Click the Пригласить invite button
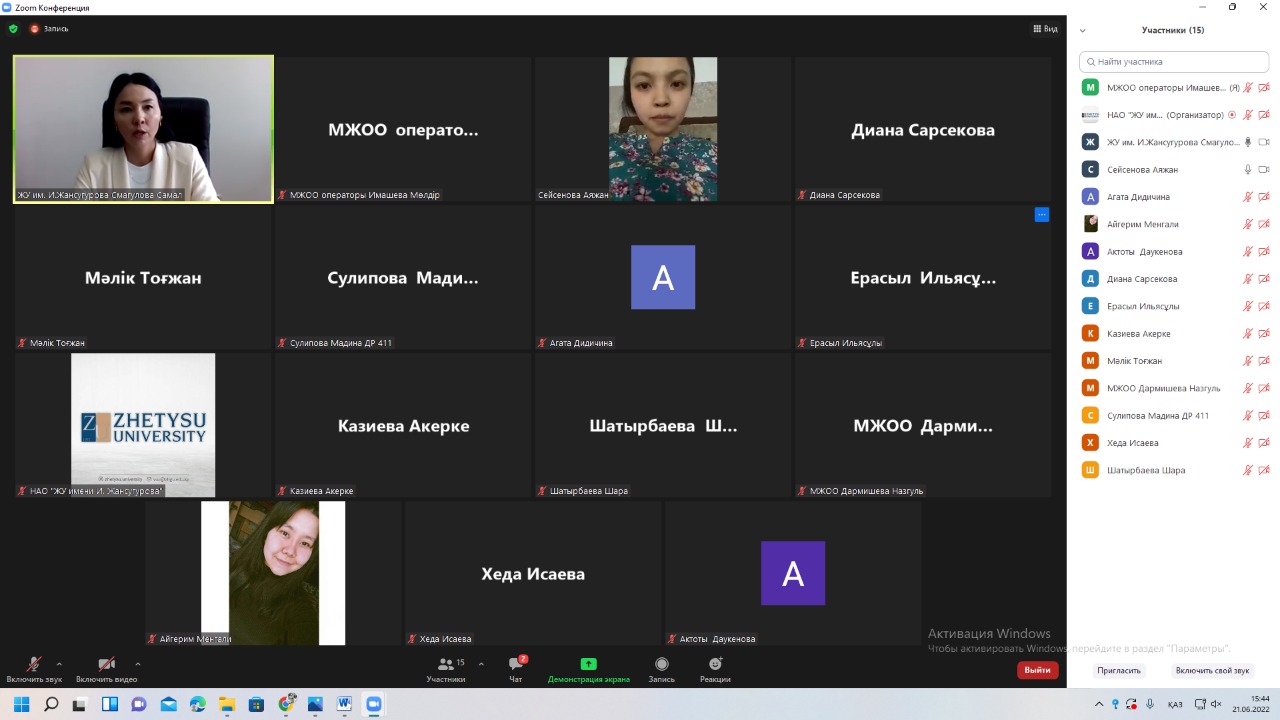 pos(1118,671)
